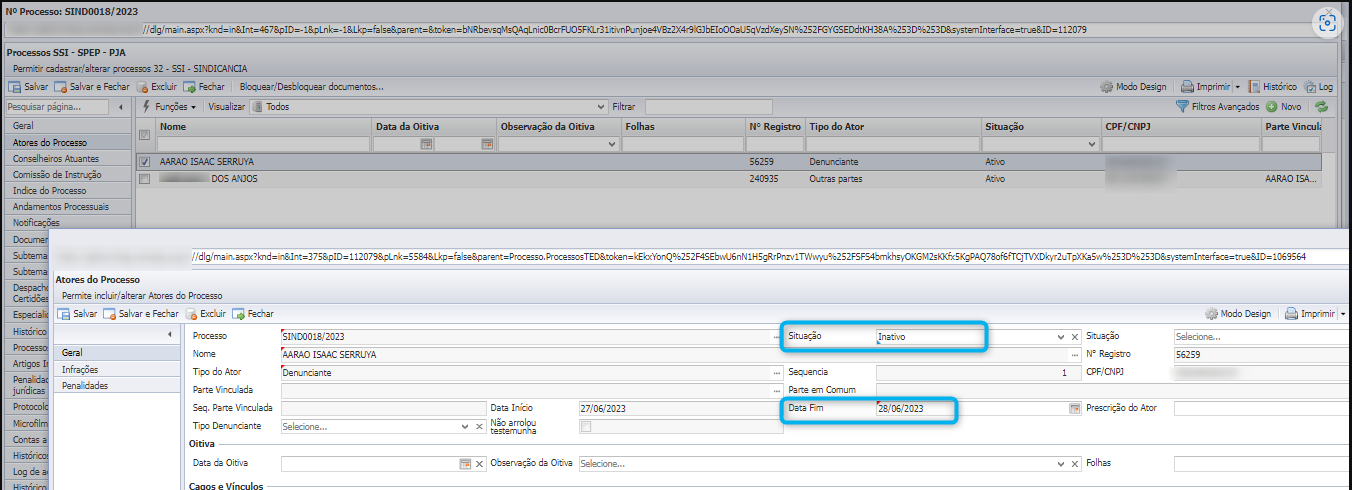The image size is (1352, 490).
Task: Toggle Não arrolou testemunha checkbox
Action: [586, 427]
